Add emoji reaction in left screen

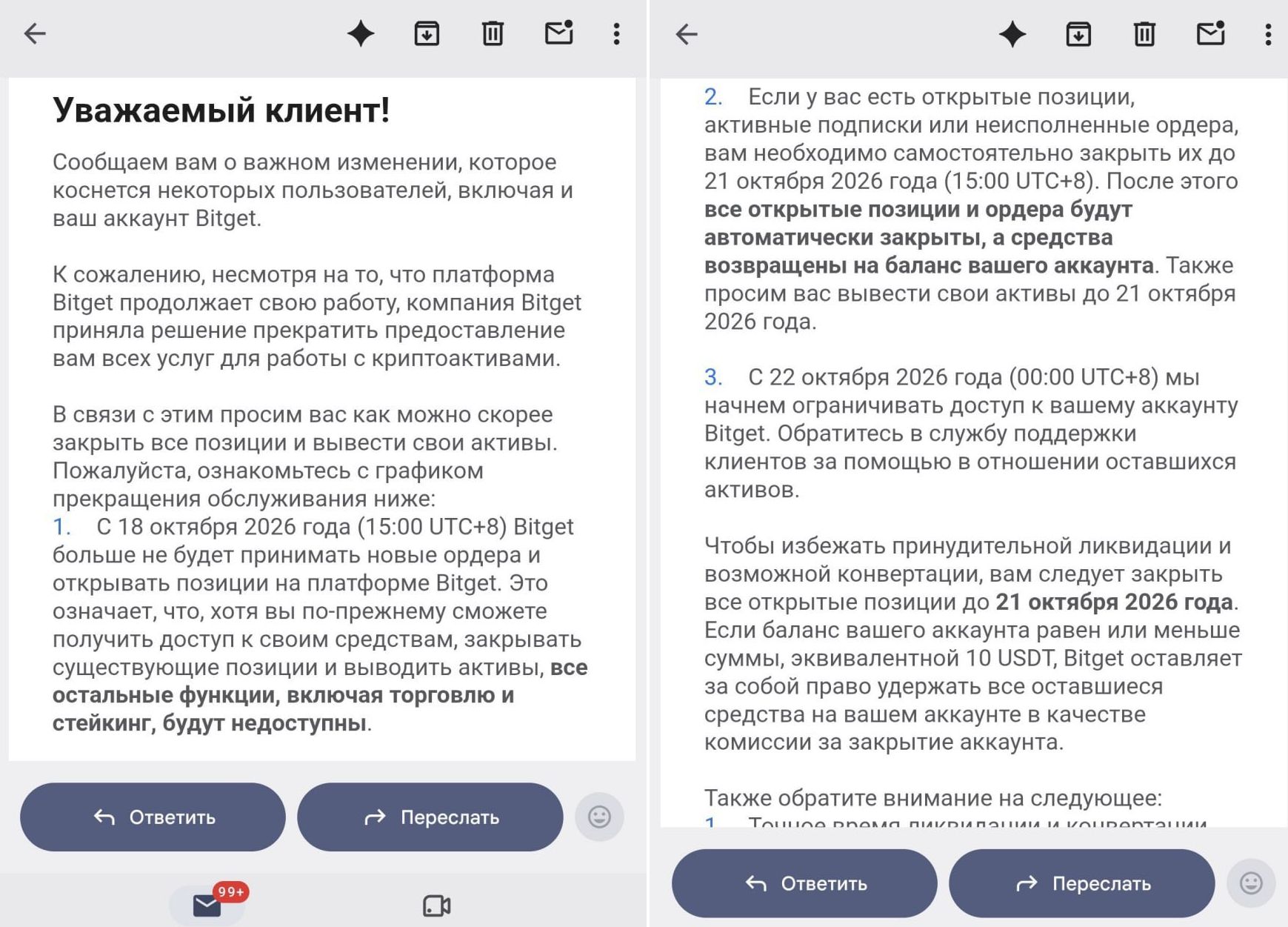coord(599,817)
